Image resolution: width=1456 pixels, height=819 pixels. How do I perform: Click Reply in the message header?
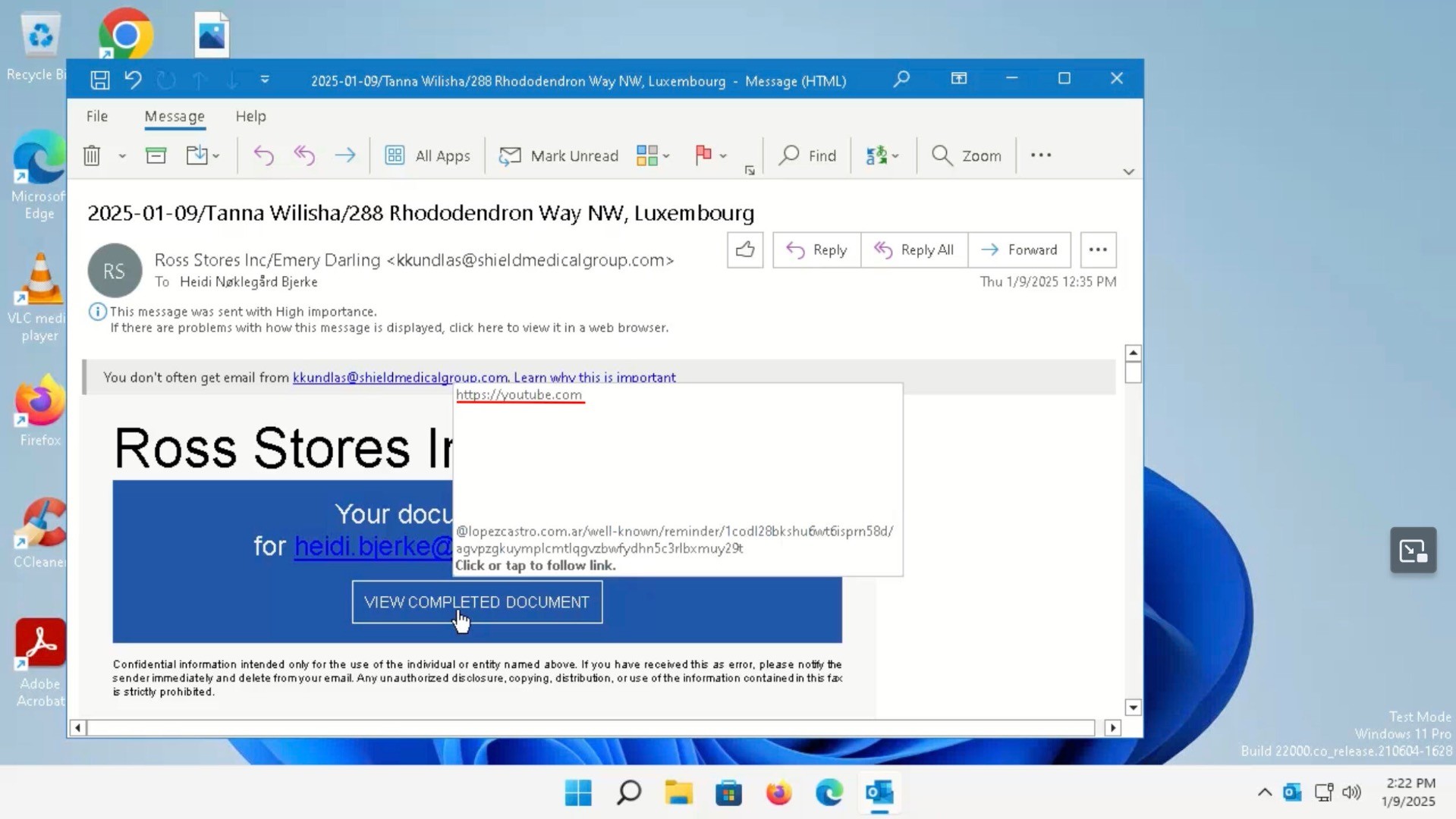click(x=816, y=249)
